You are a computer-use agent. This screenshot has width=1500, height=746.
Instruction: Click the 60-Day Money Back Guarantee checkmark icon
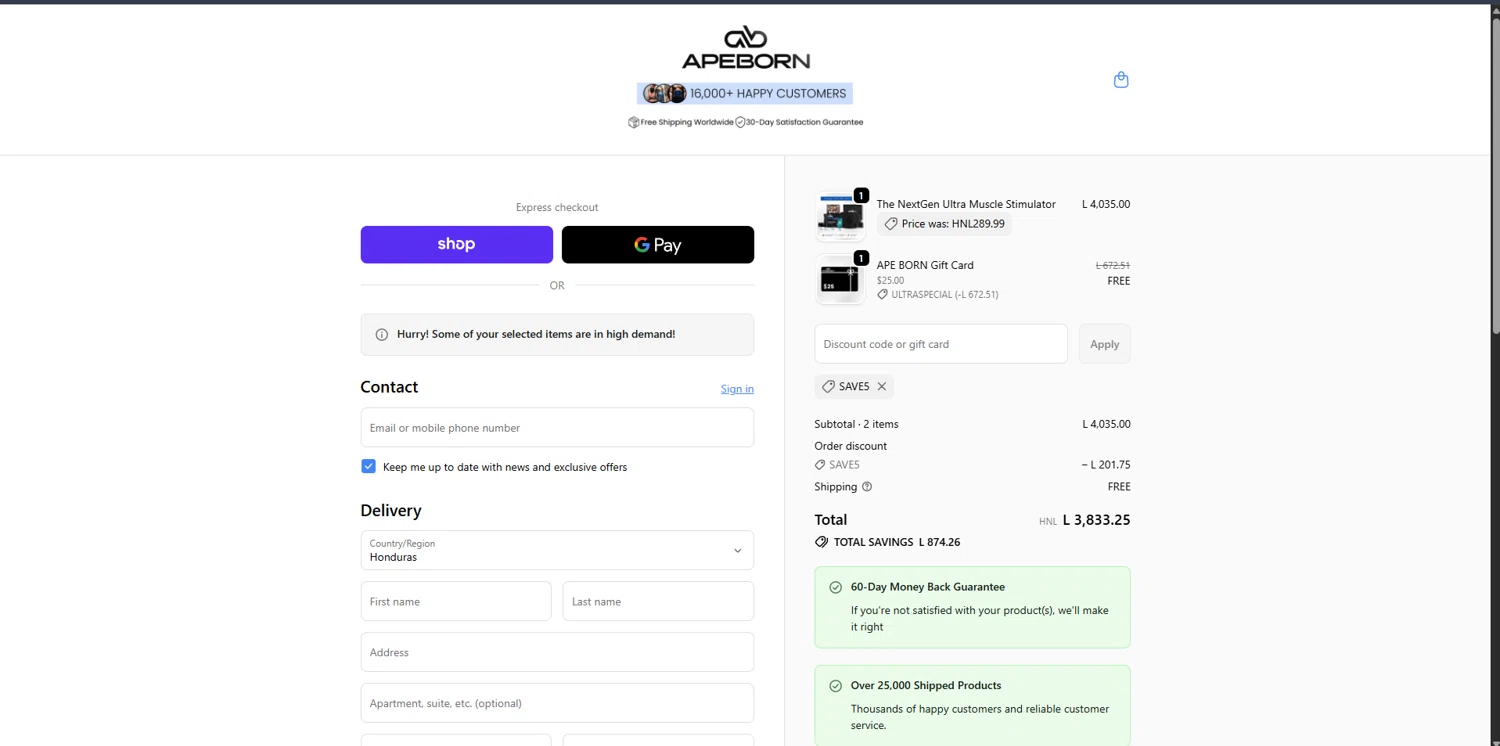point(836,588)
